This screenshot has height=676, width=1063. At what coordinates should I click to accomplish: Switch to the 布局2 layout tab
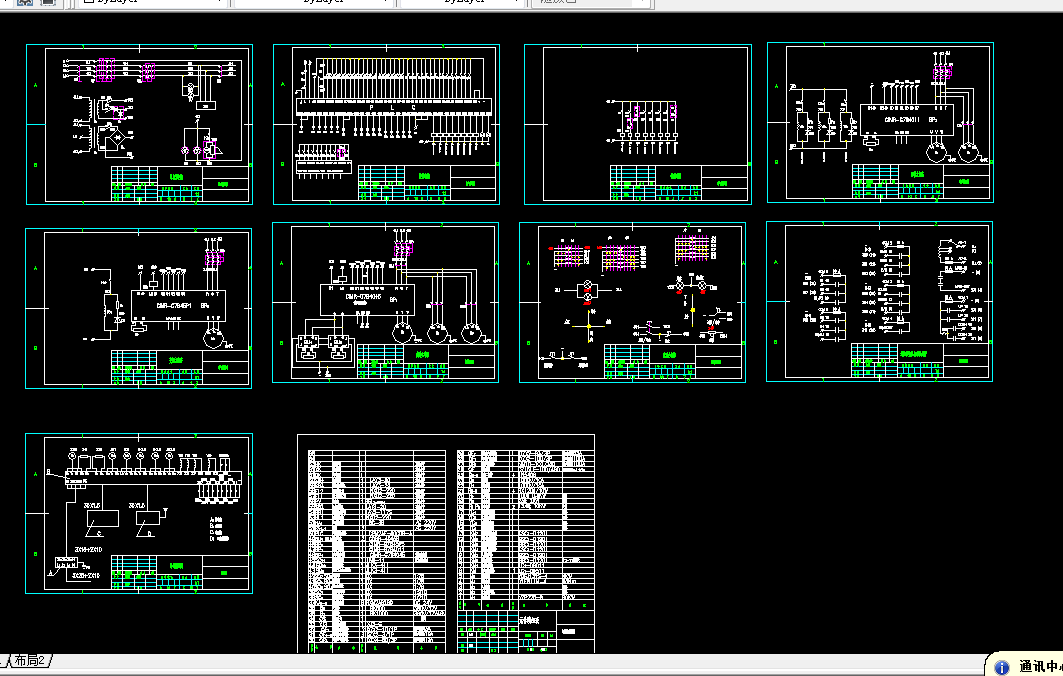(30, 660)
